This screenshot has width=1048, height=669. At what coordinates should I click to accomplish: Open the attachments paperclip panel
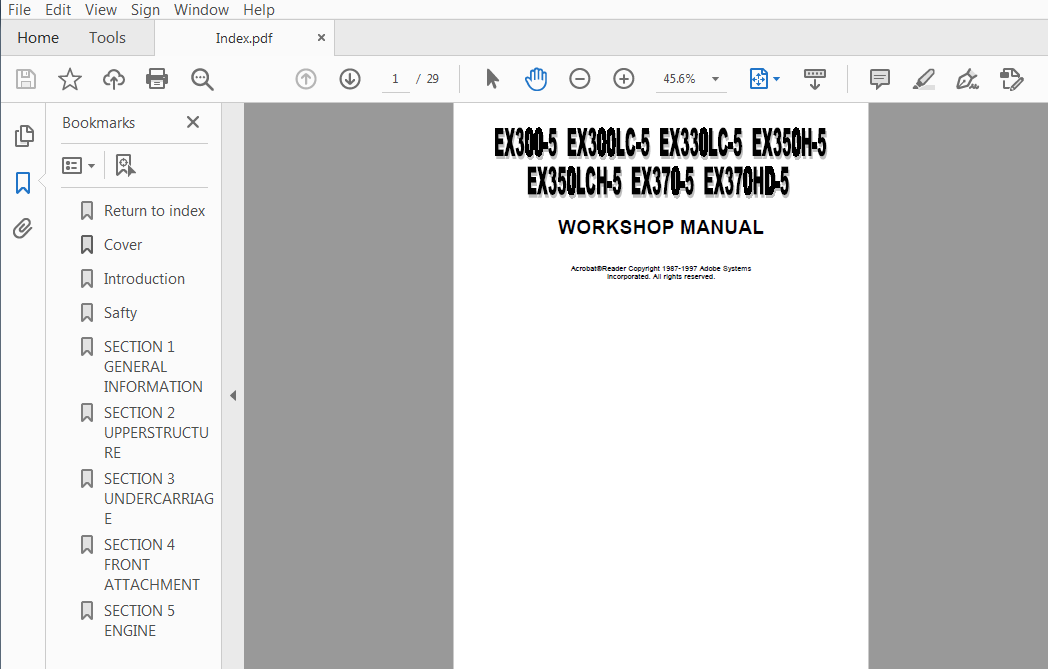pyautogui.click(x=23, y=229)
